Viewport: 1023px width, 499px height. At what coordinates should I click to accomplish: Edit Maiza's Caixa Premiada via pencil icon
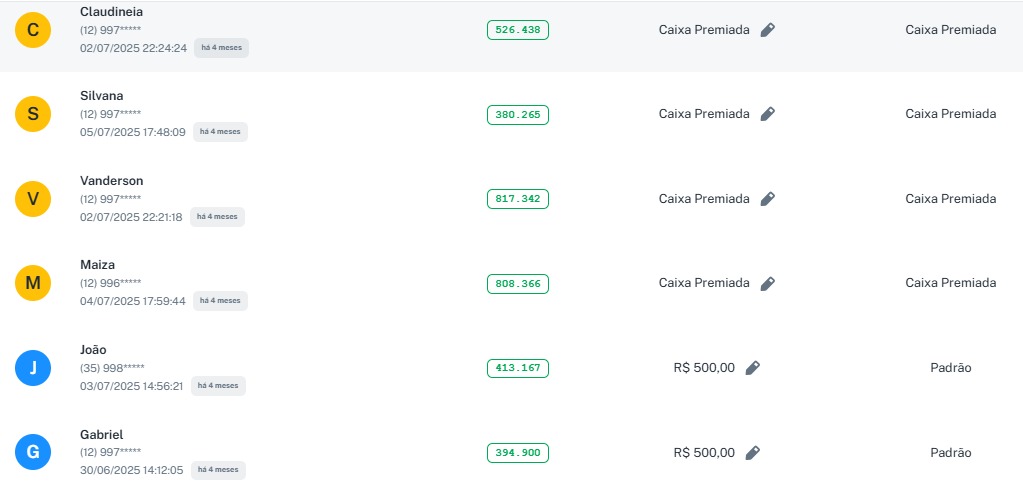click(767, 283)
